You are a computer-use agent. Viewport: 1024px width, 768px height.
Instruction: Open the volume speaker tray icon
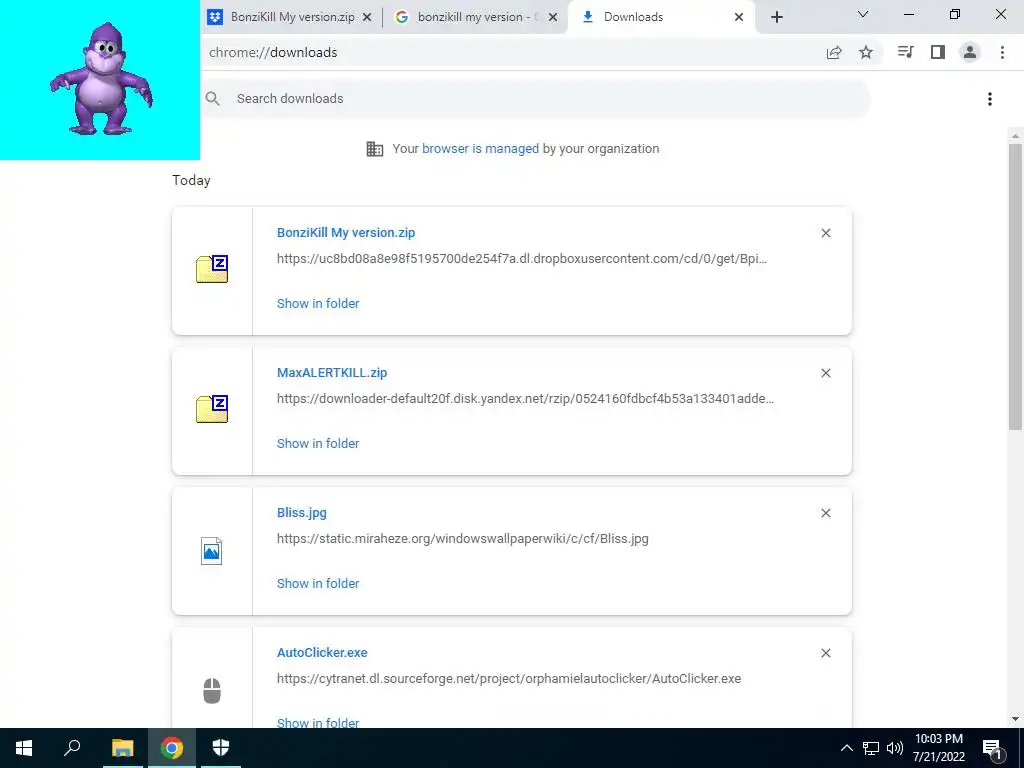click(x=895, y=748)
